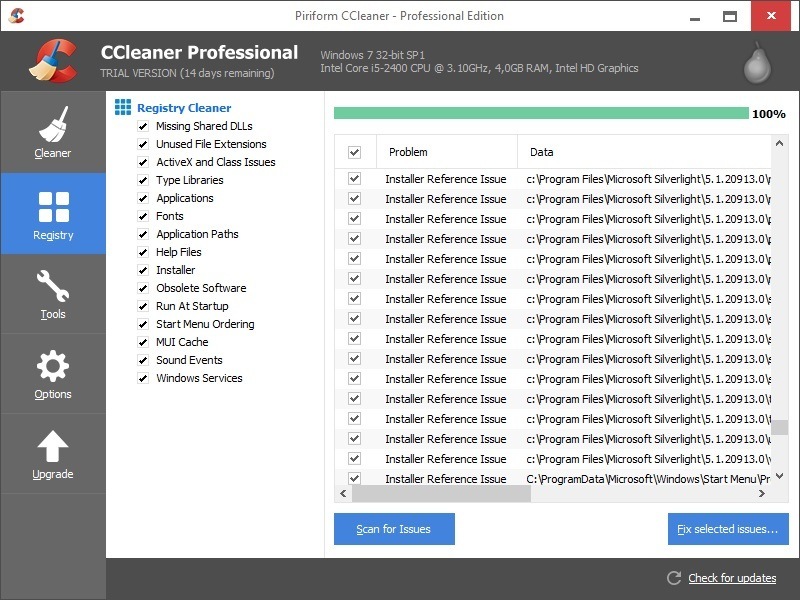Select the Cleaner brush icon in sidebar

[52, 123]
